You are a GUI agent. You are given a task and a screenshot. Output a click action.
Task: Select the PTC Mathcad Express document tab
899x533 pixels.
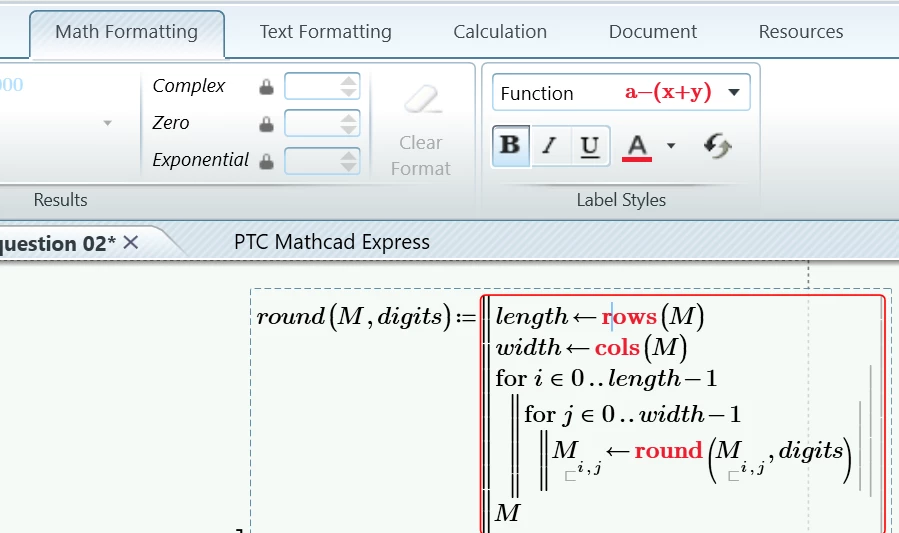(x=332, y=242)
